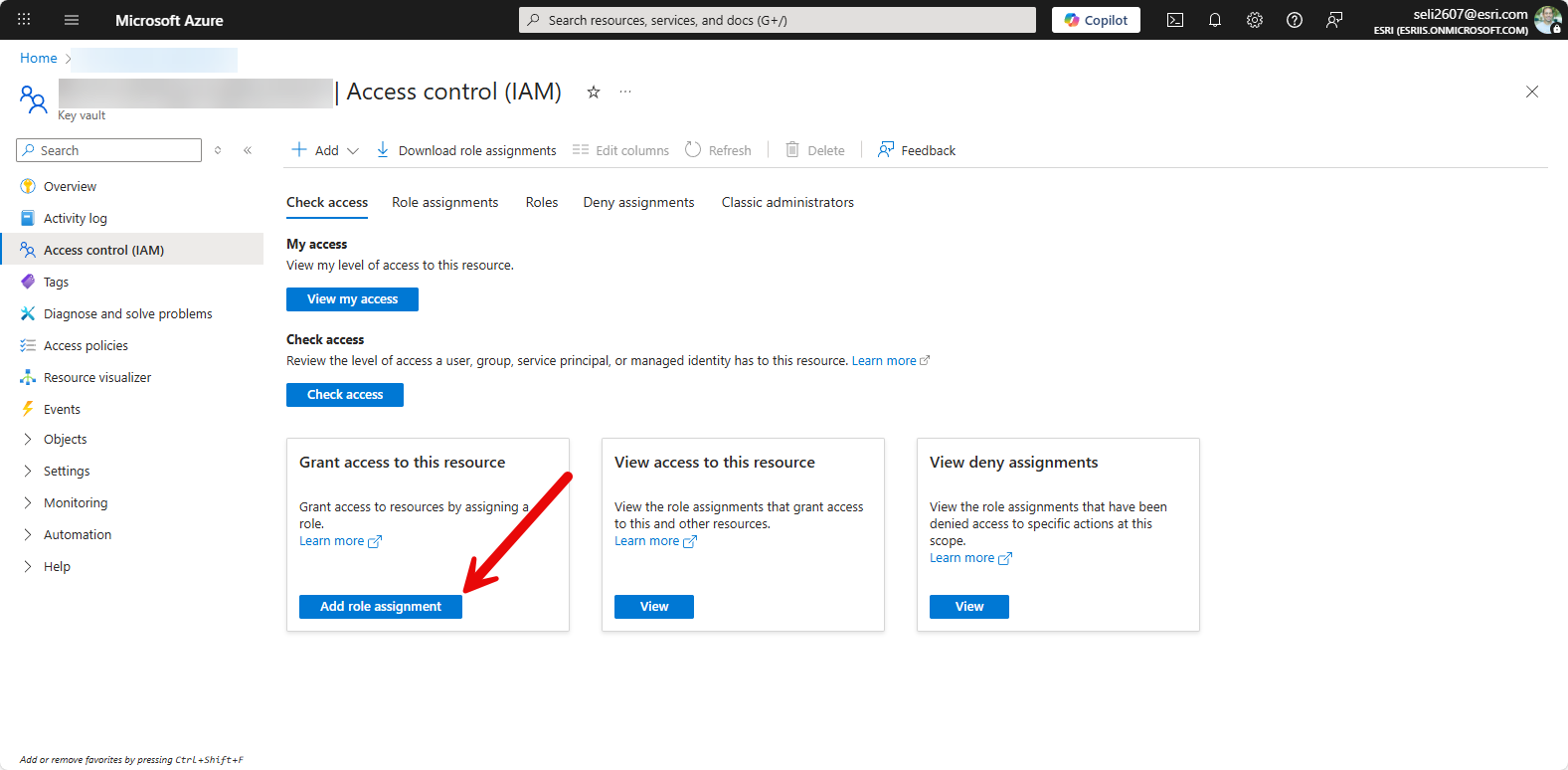This screenshot has width=1568, height=770.
Task: Open the help question mark icon
Action: click(1295, 20)
